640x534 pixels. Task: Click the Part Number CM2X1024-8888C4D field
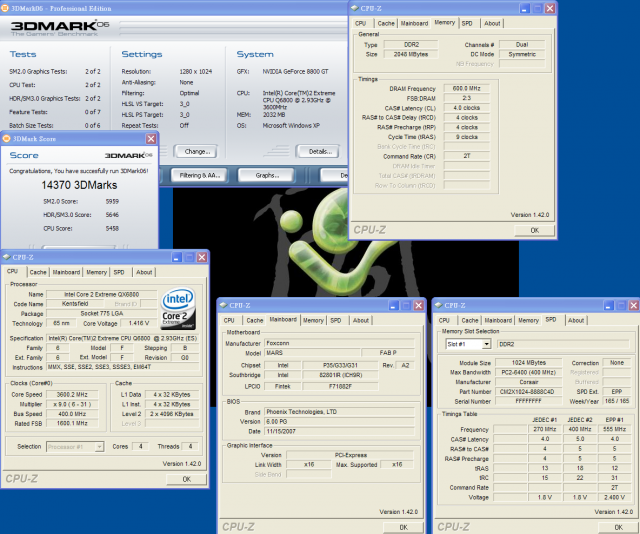528,392
